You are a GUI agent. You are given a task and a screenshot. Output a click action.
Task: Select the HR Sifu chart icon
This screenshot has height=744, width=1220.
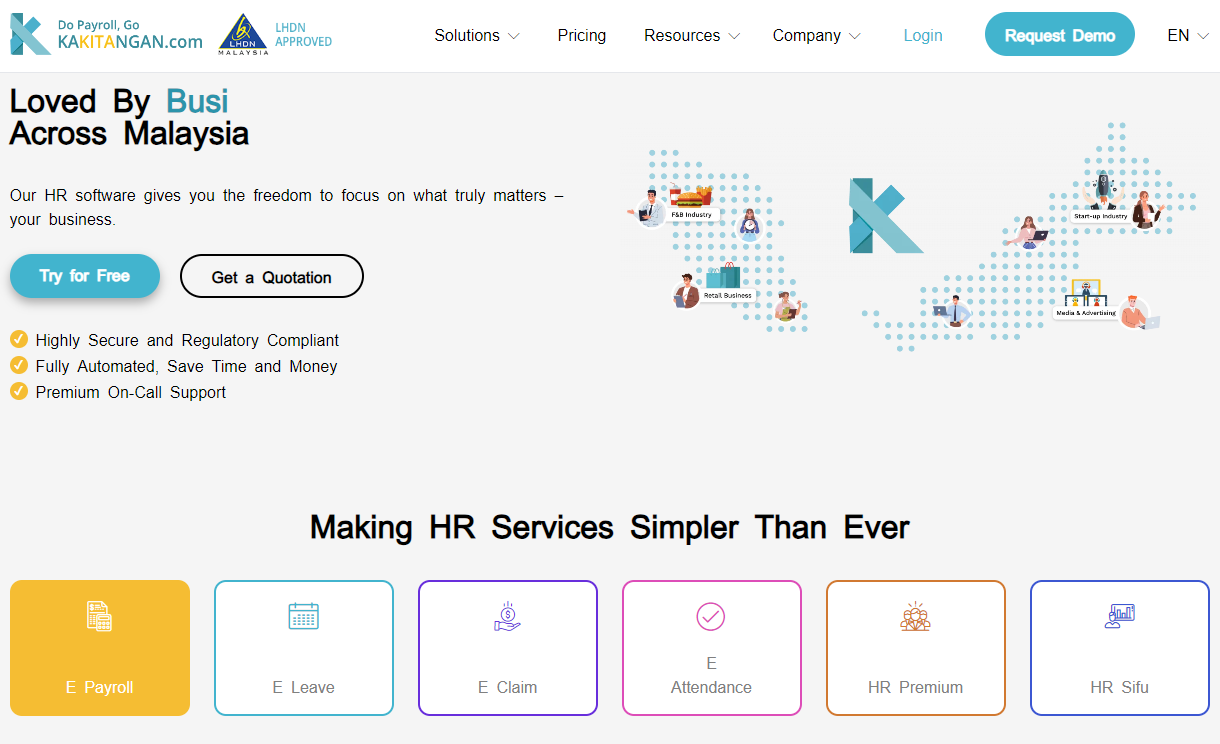point(1119,616)
